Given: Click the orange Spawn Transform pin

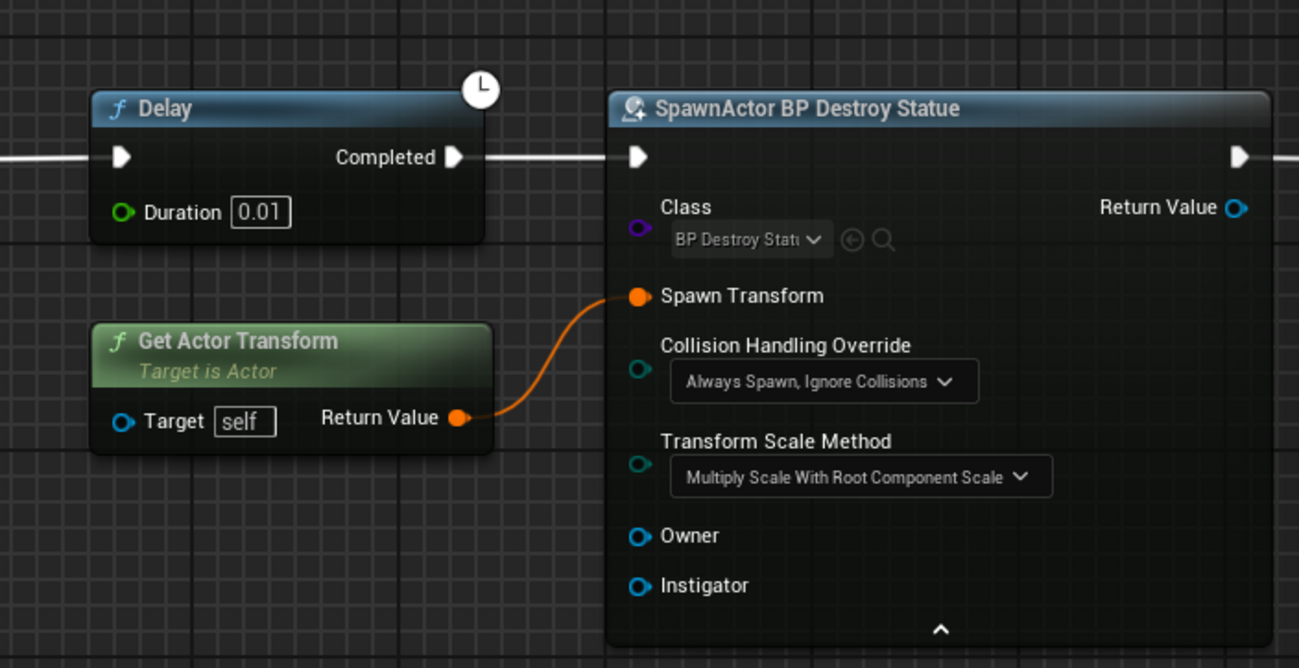Looking at the screenshot, I should (638, 296).
